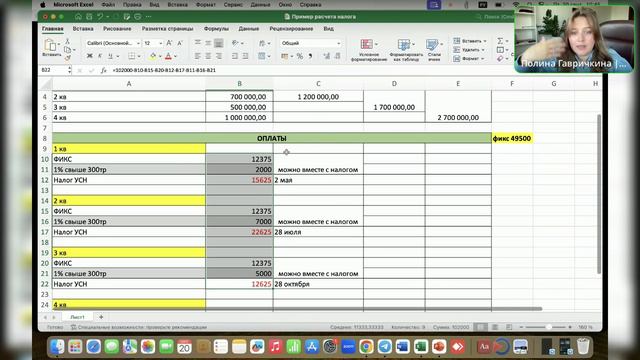The image size is (640, 360).
Task: Open the Формулы ribbon tab
Action: click(x=216, y=29)
